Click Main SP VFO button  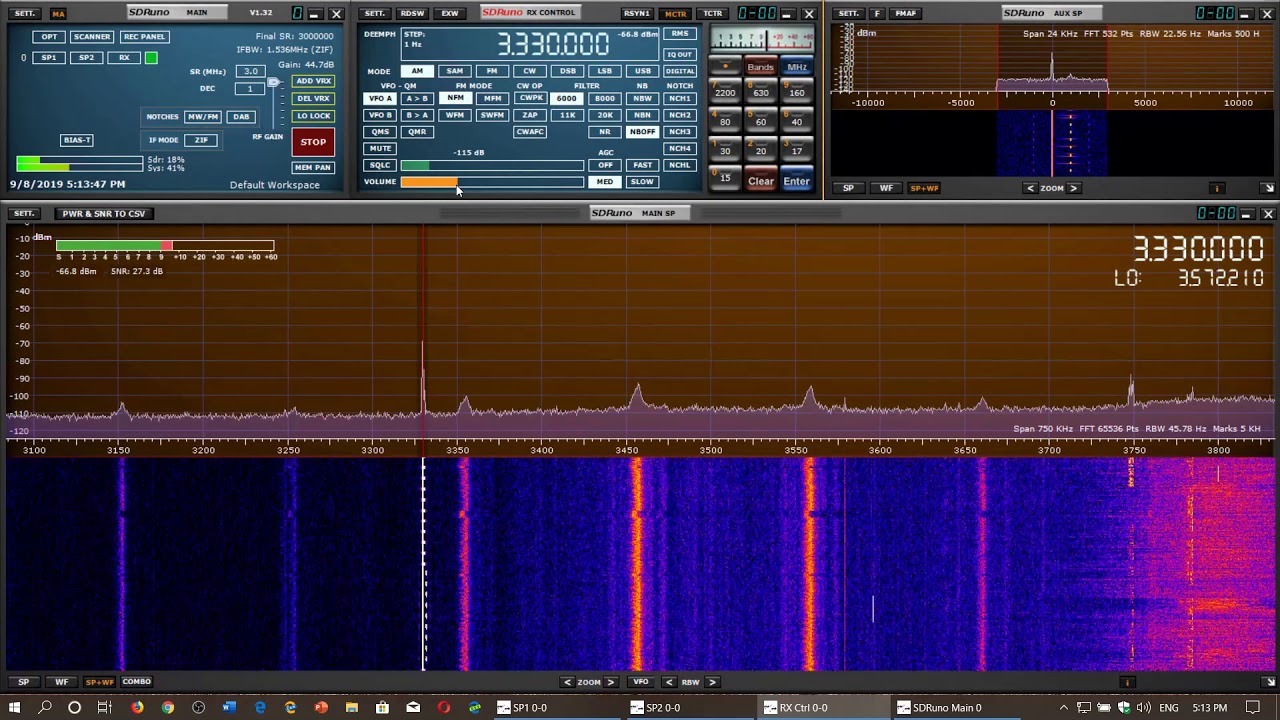[x=640, y=682]
